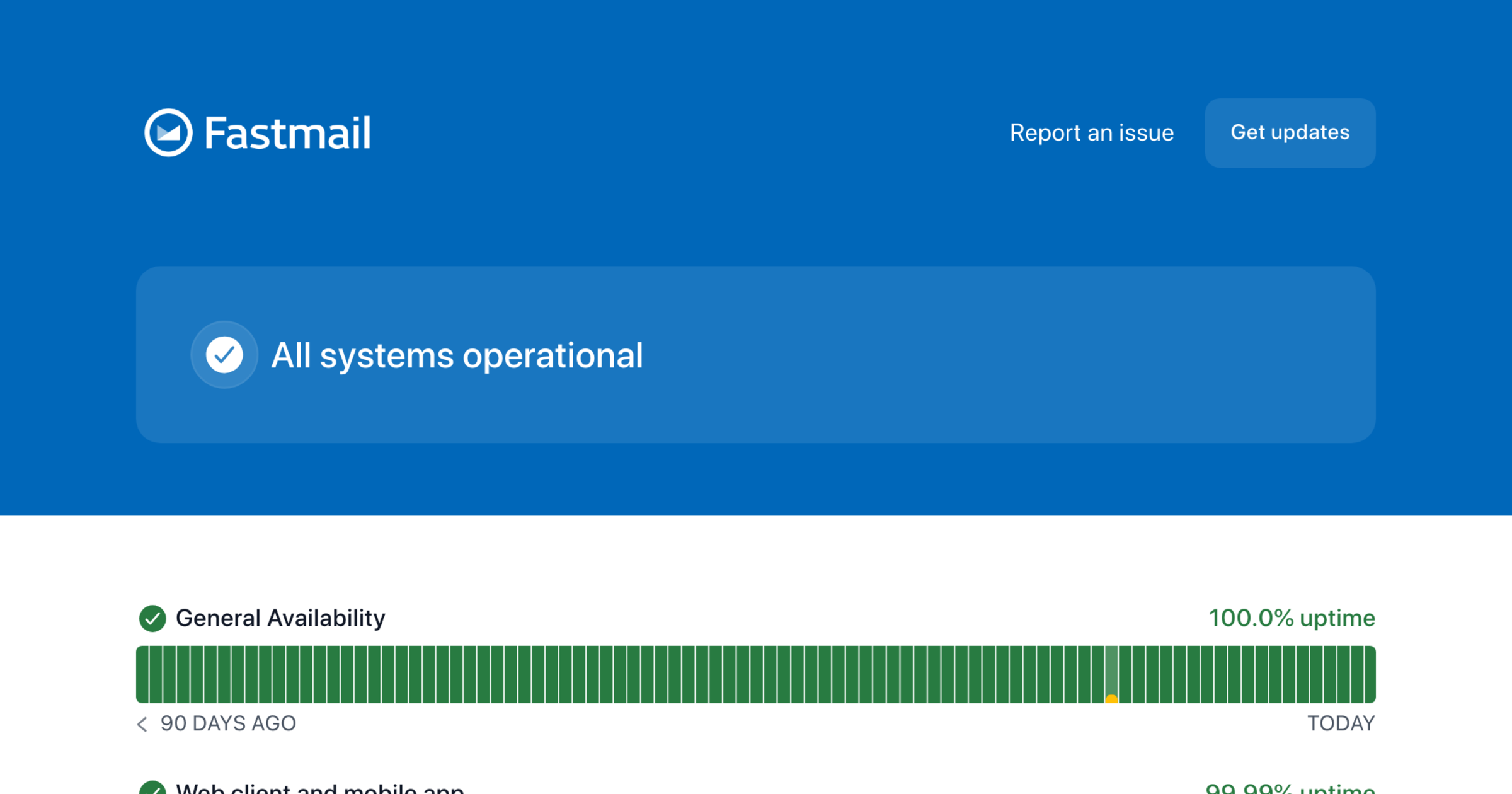
Task: Click the yellow incident dot on the uptime bar
Action: coord(1111,699)
